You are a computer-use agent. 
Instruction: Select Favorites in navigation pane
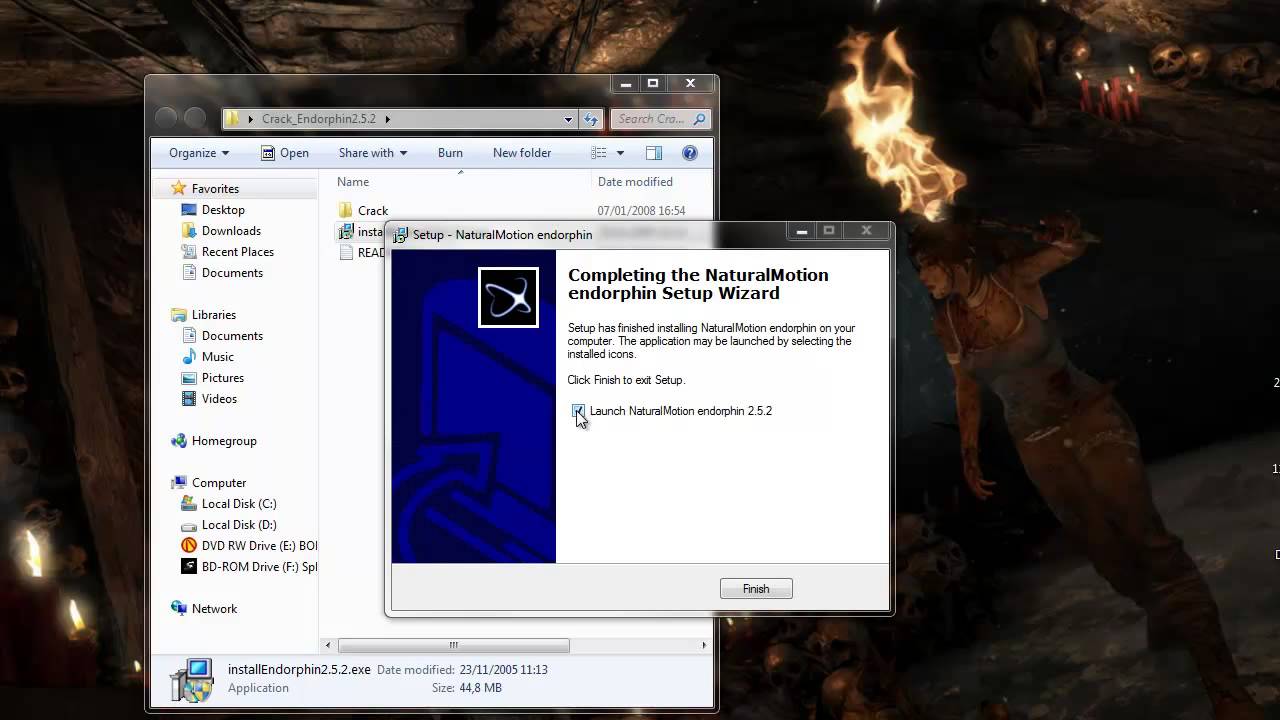tap(215, 189)
